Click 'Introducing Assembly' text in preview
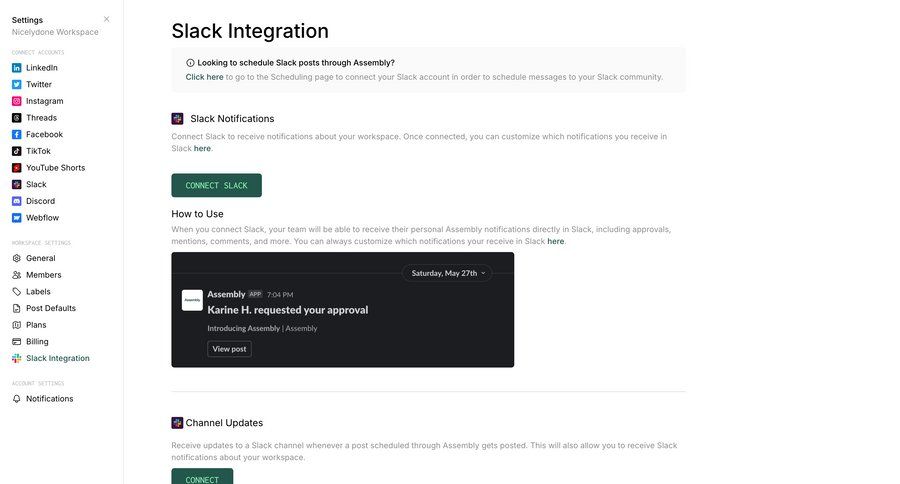Image resolution: width=900 pixels, height=484 pixels. coord(243,328)
